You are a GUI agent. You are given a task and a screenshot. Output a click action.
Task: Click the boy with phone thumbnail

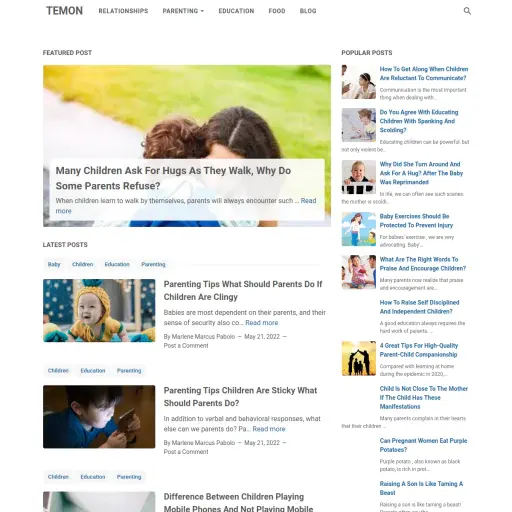coord(99,417)
